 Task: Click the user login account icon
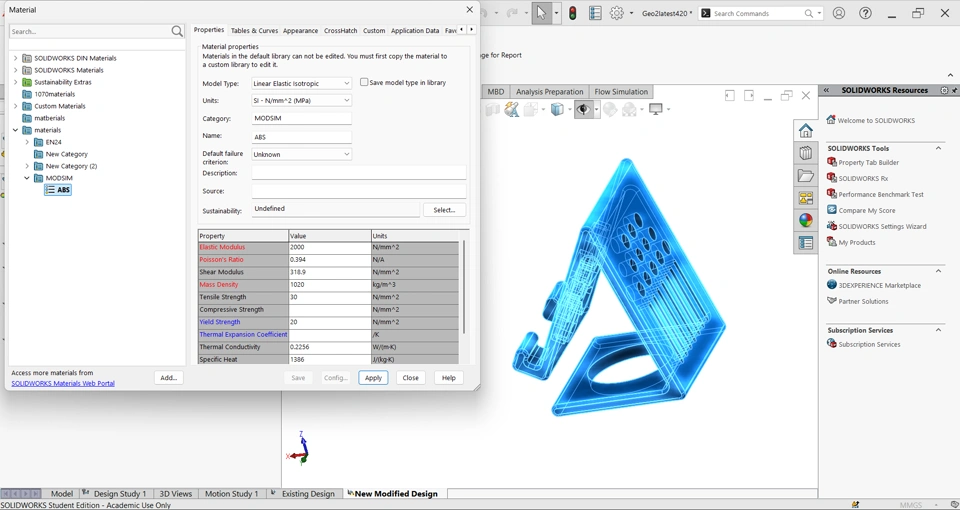839,13
